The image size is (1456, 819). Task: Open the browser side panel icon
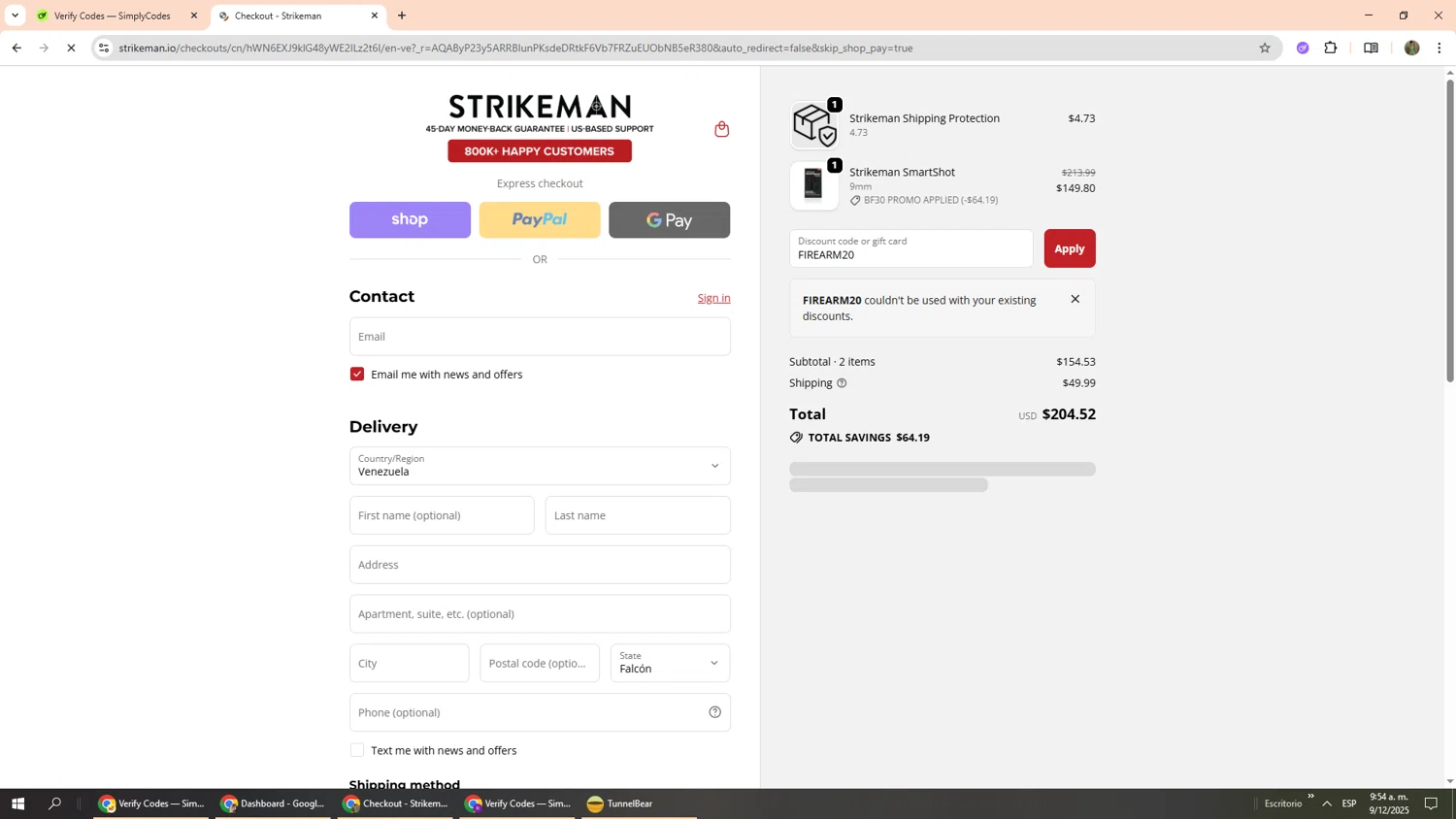pyautogui.click(x=1371, y=48)
